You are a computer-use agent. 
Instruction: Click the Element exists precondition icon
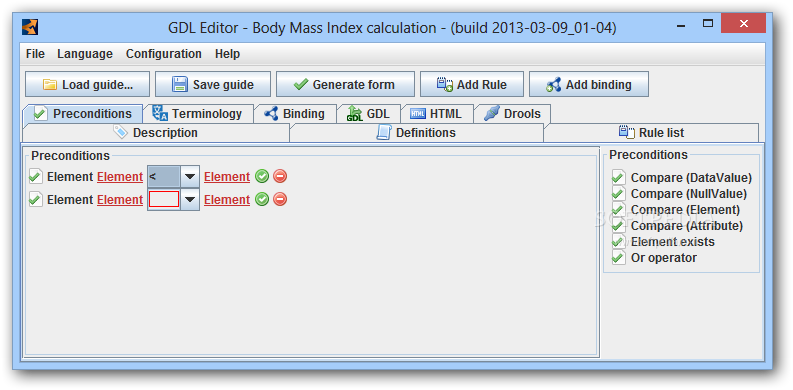pos(618,241)
